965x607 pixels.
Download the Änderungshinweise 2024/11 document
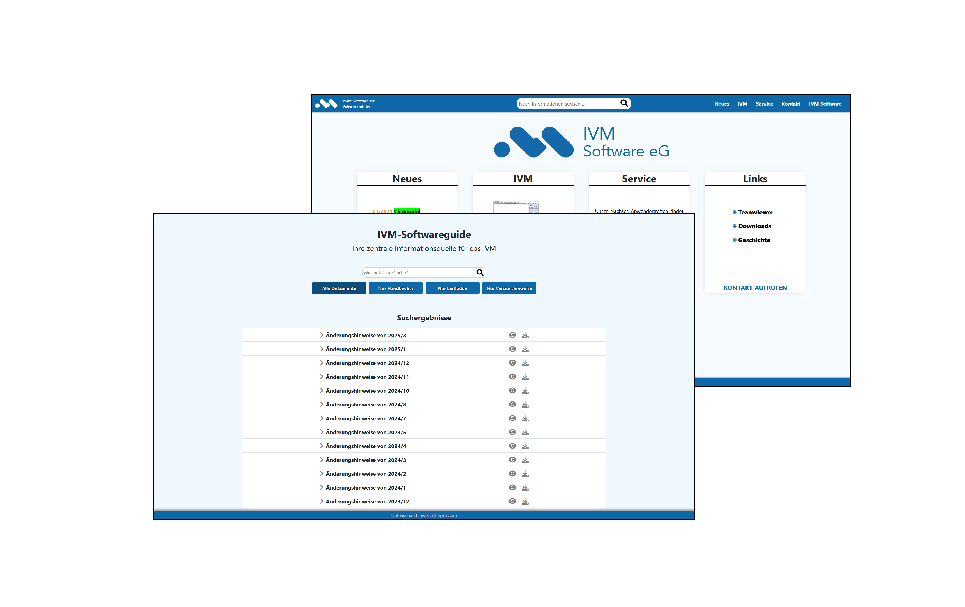pos(526,377)
